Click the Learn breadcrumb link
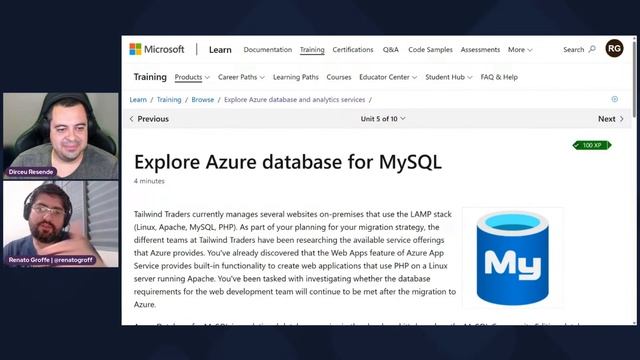Image resolution: width=640 pixels, height=360 pixels. click(x=138, y=100)
